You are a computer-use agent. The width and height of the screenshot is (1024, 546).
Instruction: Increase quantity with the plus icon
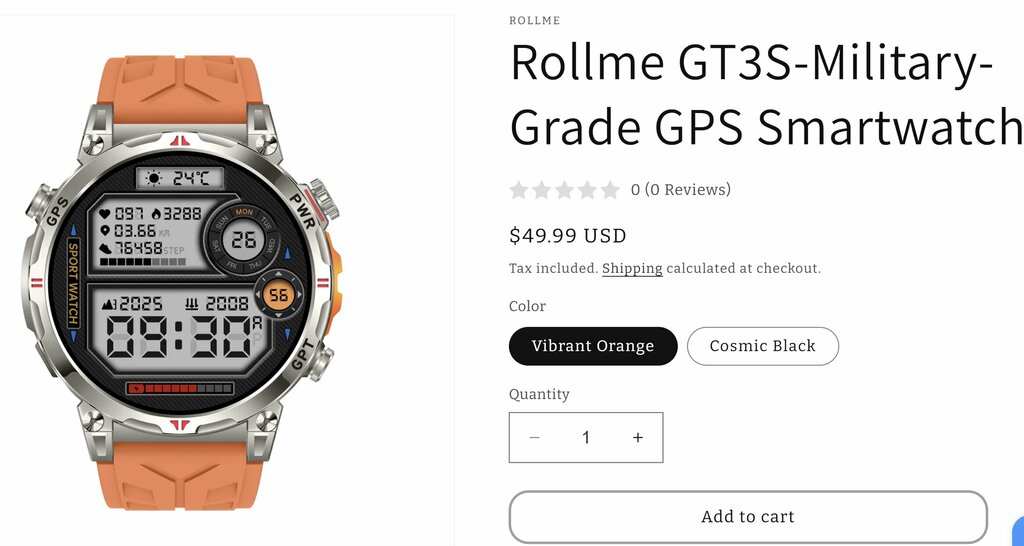[638, 438]
